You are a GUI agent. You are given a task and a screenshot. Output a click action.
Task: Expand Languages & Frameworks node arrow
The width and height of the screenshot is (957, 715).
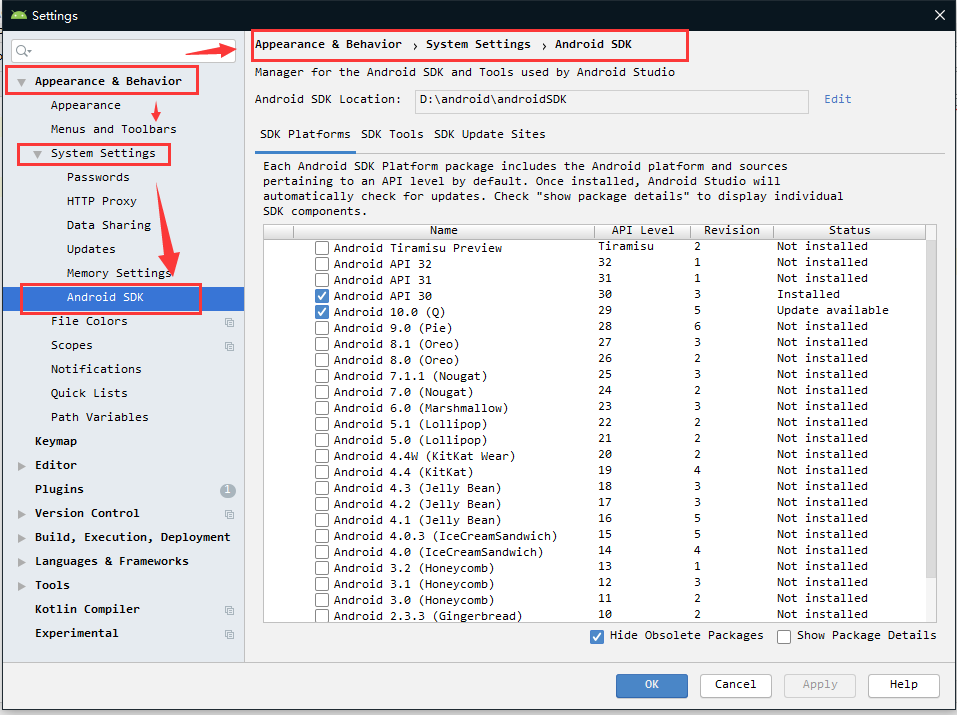click(22, 562)
